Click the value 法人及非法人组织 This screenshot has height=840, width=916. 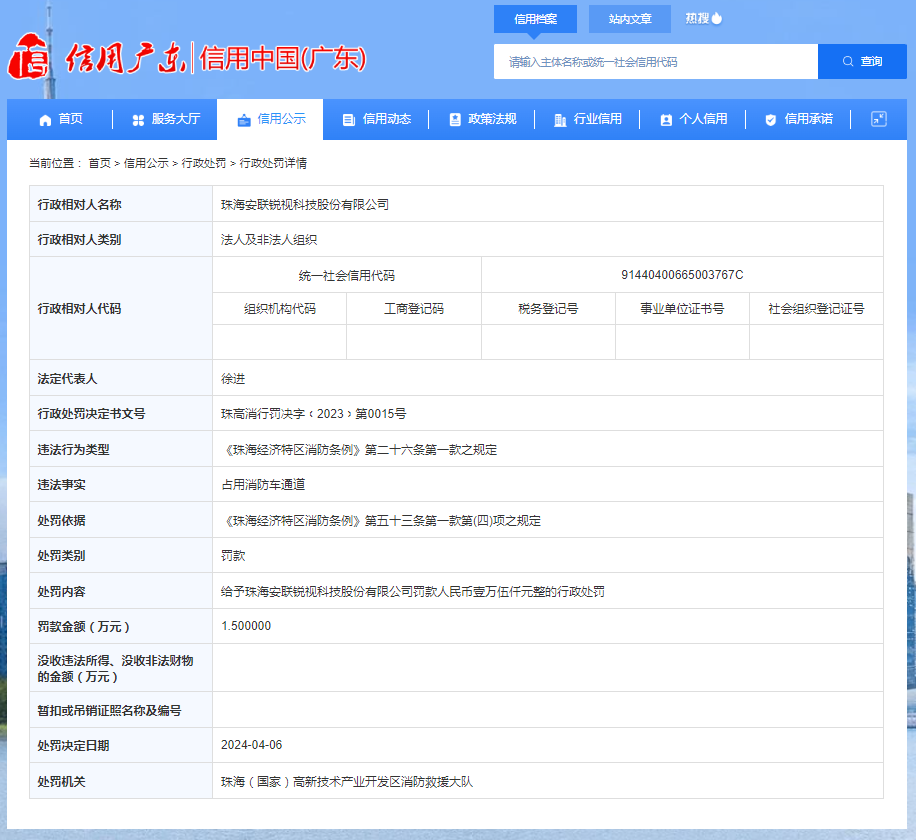pyautogui.click(x=269, y=239)
